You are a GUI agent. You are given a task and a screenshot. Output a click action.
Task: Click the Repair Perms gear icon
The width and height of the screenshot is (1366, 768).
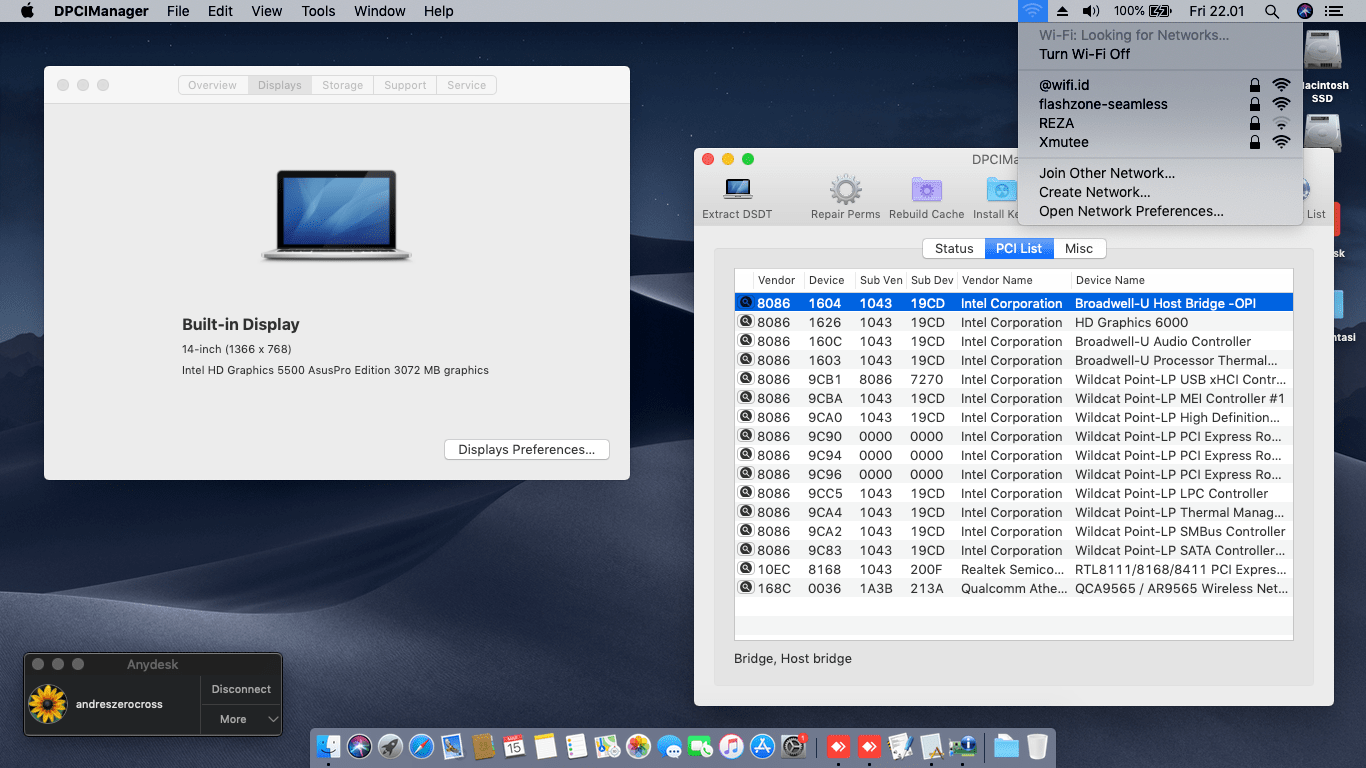[x=845, y=189]
